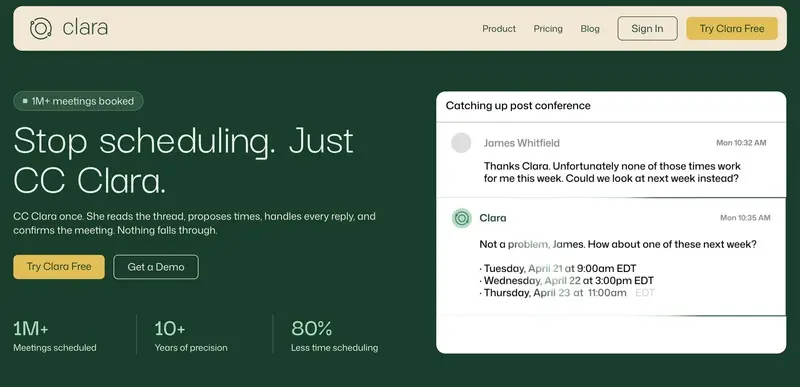Click the Mon 10:32 AM timestamp
The image size is (800, 387).
click(741, 143)
